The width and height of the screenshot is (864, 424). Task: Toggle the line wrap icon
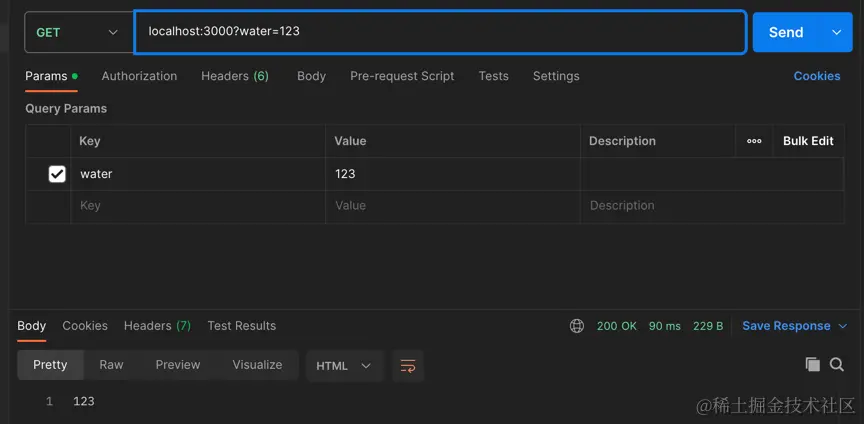point(408,366)
